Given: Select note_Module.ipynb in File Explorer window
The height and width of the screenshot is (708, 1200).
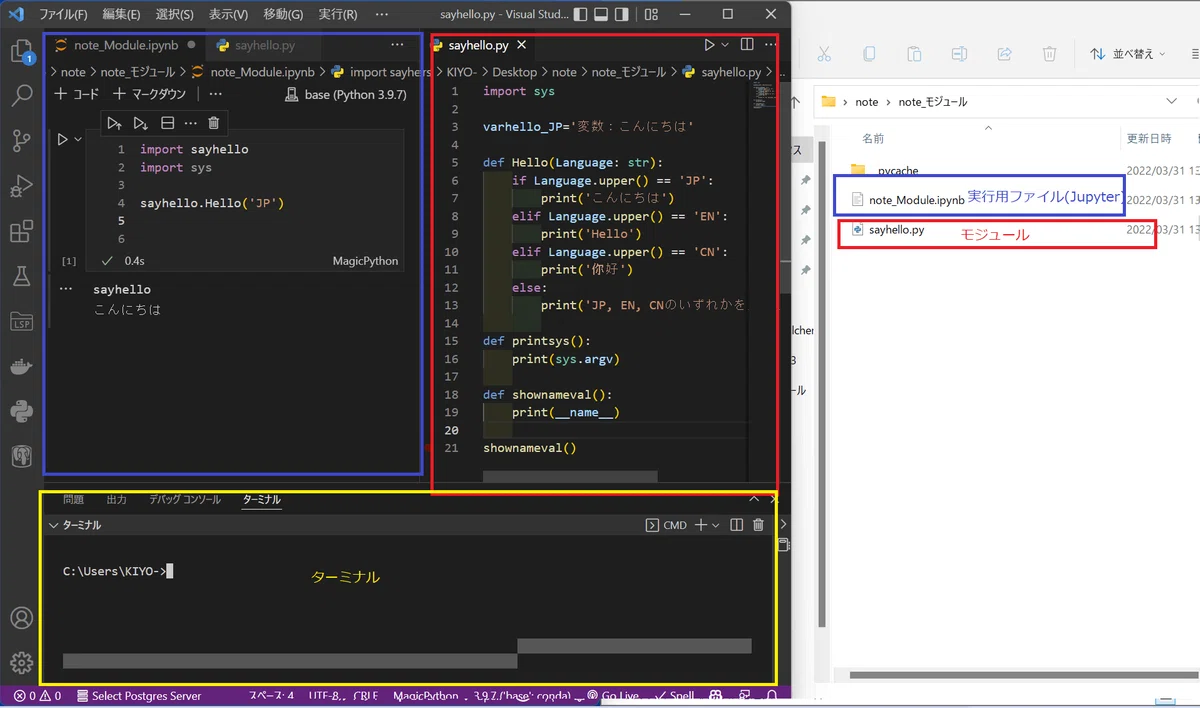Looking at the screenshot, I should click(916, 200).
